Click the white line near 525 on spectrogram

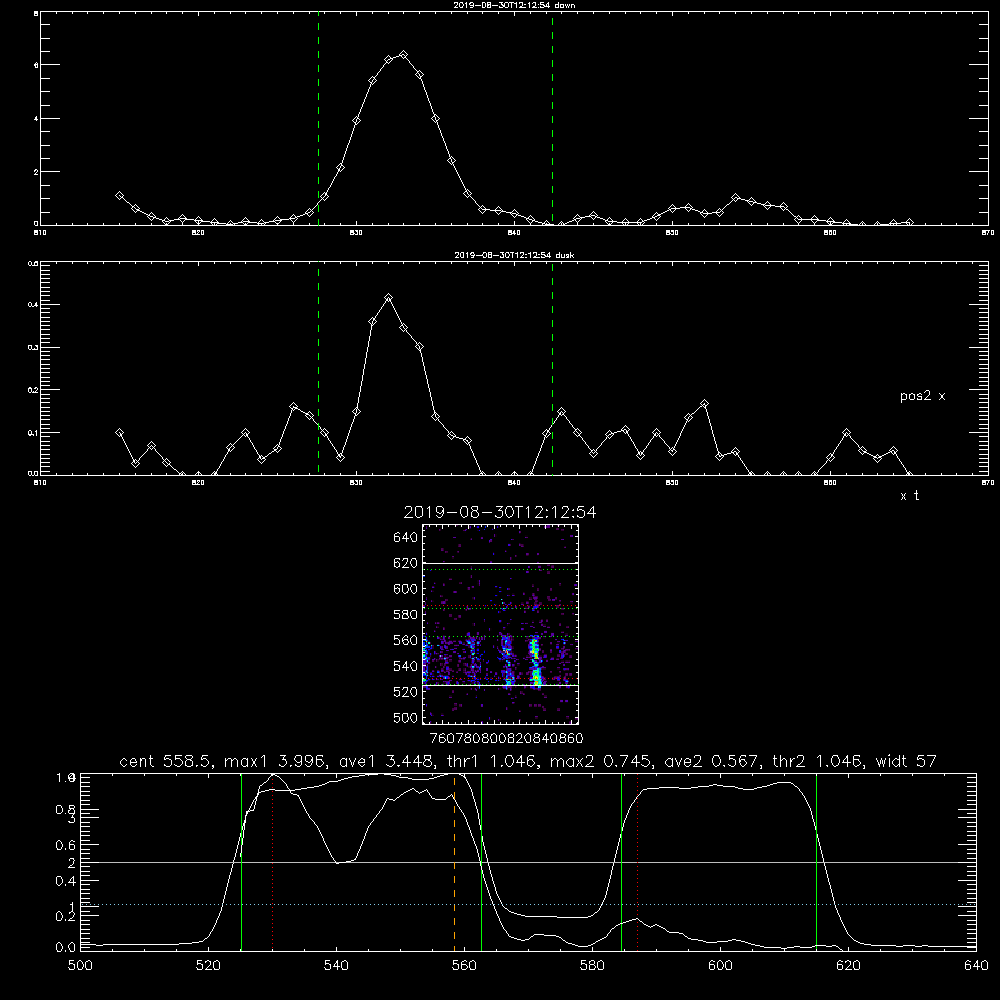point(501,686)
